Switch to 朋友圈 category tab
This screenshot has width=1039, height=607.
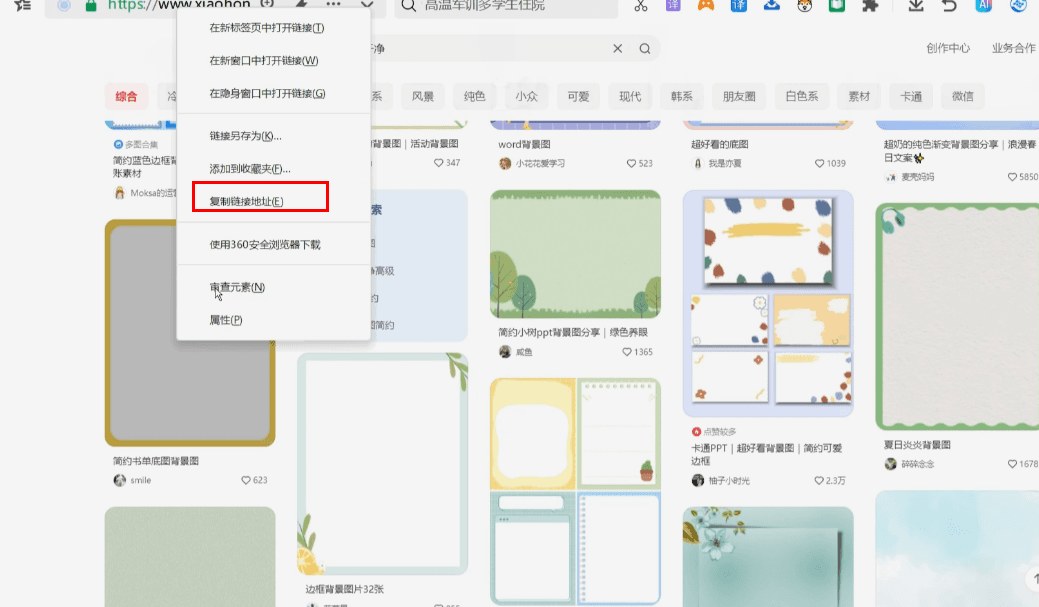click(739, 97)
